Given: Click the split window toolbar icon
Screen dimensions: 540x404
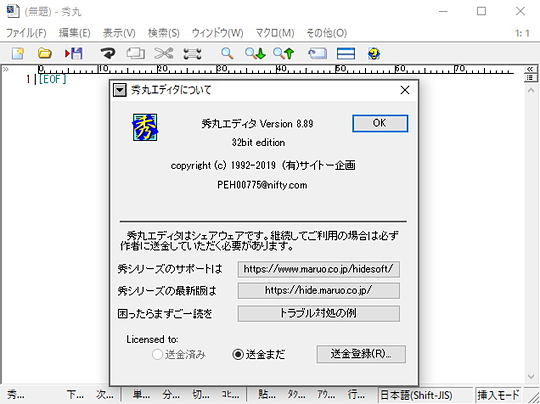Looking at the screenshot, I should 346,54.
